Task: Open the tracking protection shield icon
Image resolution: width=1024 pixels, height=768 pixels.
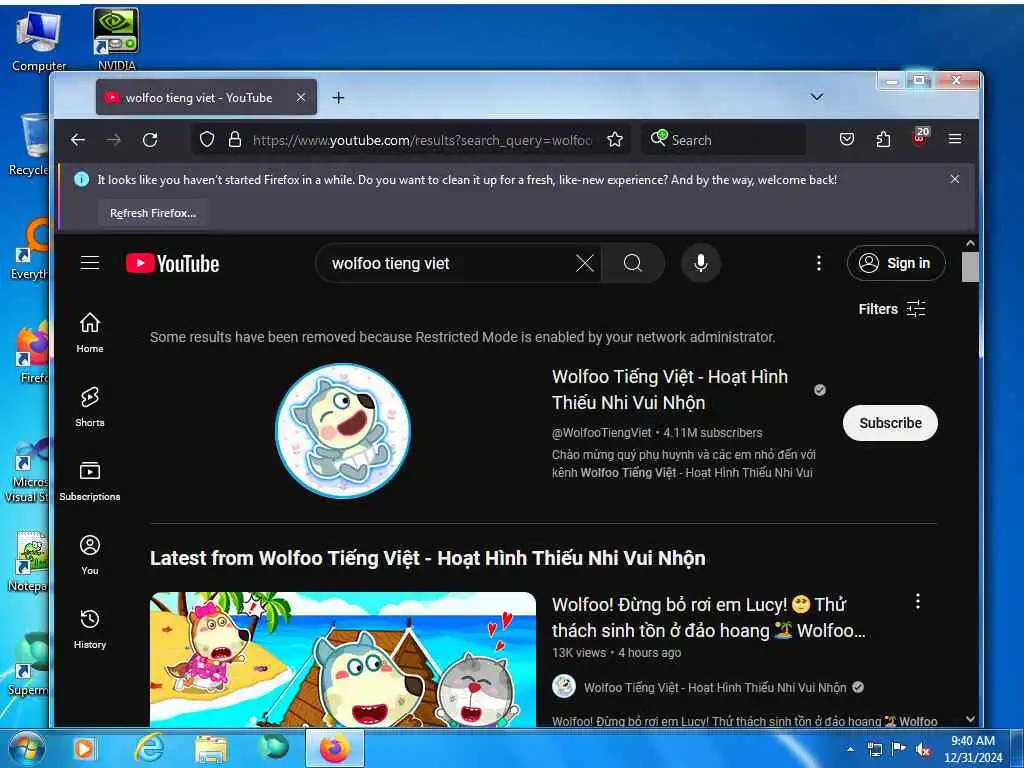Action: [x=207, y=140]
